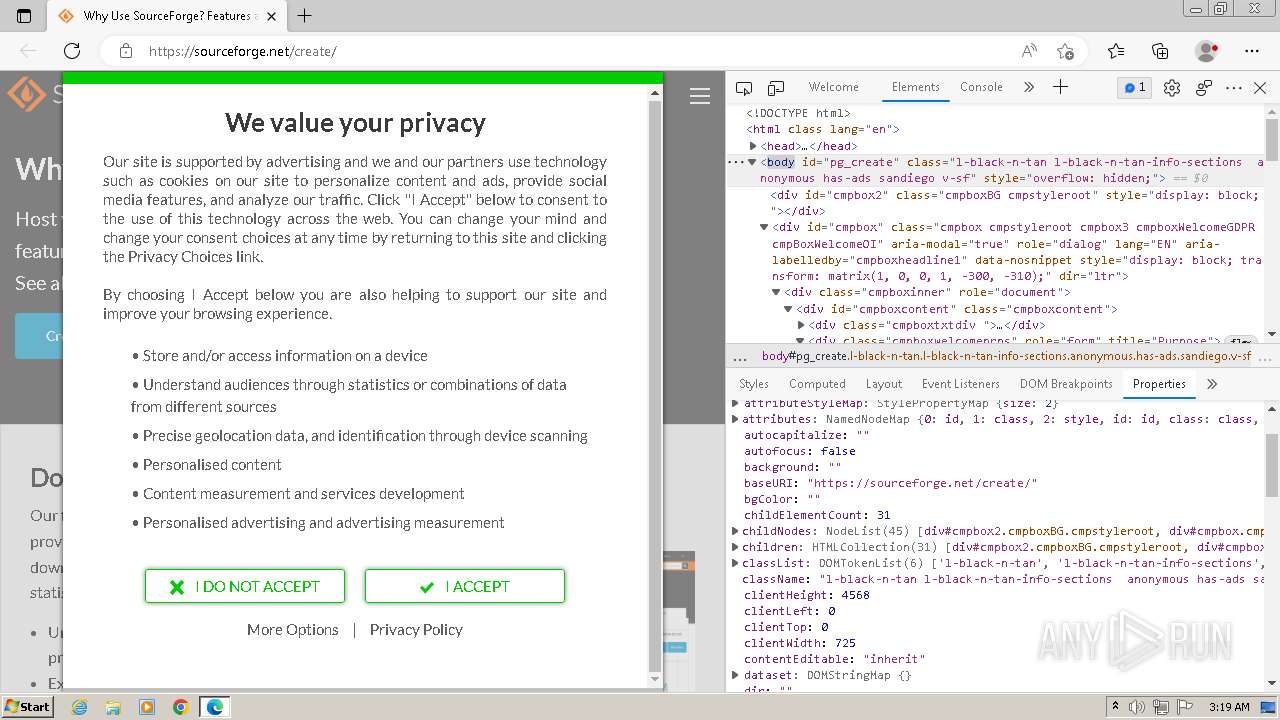Open the Customize DevTools three-dot menu
The width and height of the screenshot is (1280, 720).
pos(1234,88)
